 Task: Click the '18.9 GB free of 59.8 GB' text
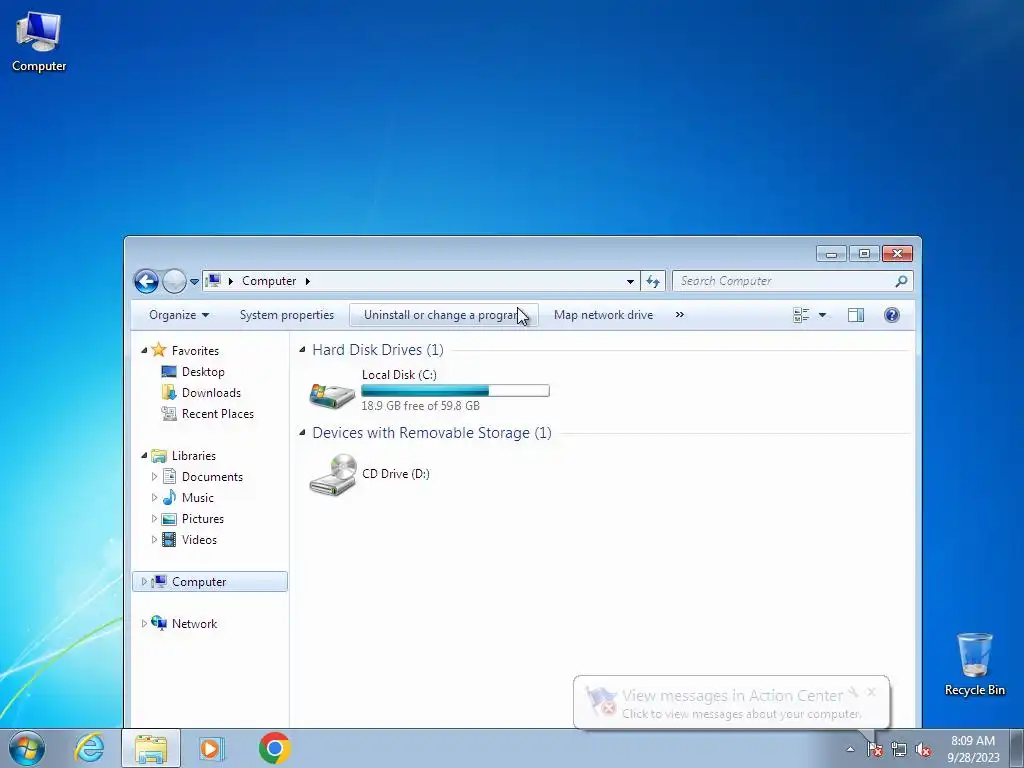(x=420, y=406)
